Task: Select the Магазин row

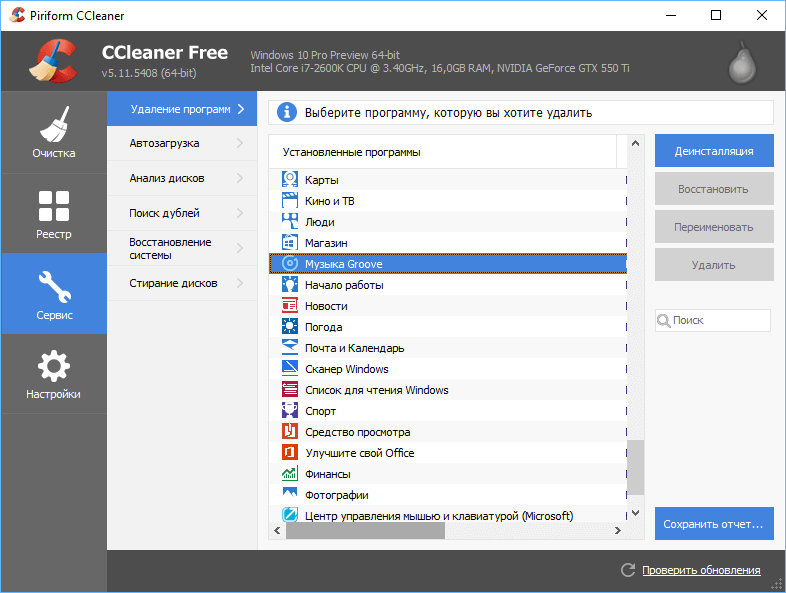Action: coord(448,243)
